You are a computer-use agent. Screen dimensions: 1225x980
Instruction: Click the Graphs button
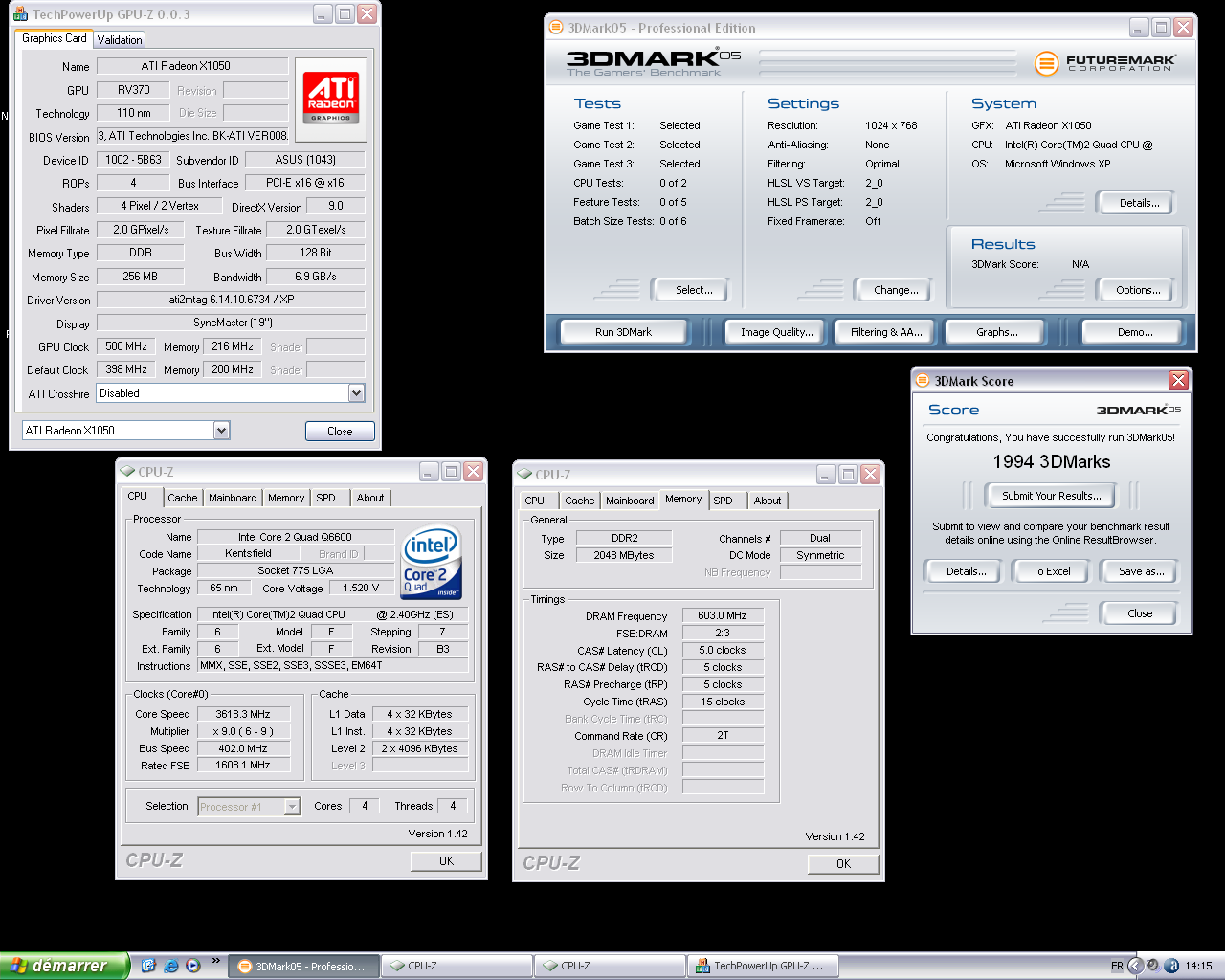point(996,332)
